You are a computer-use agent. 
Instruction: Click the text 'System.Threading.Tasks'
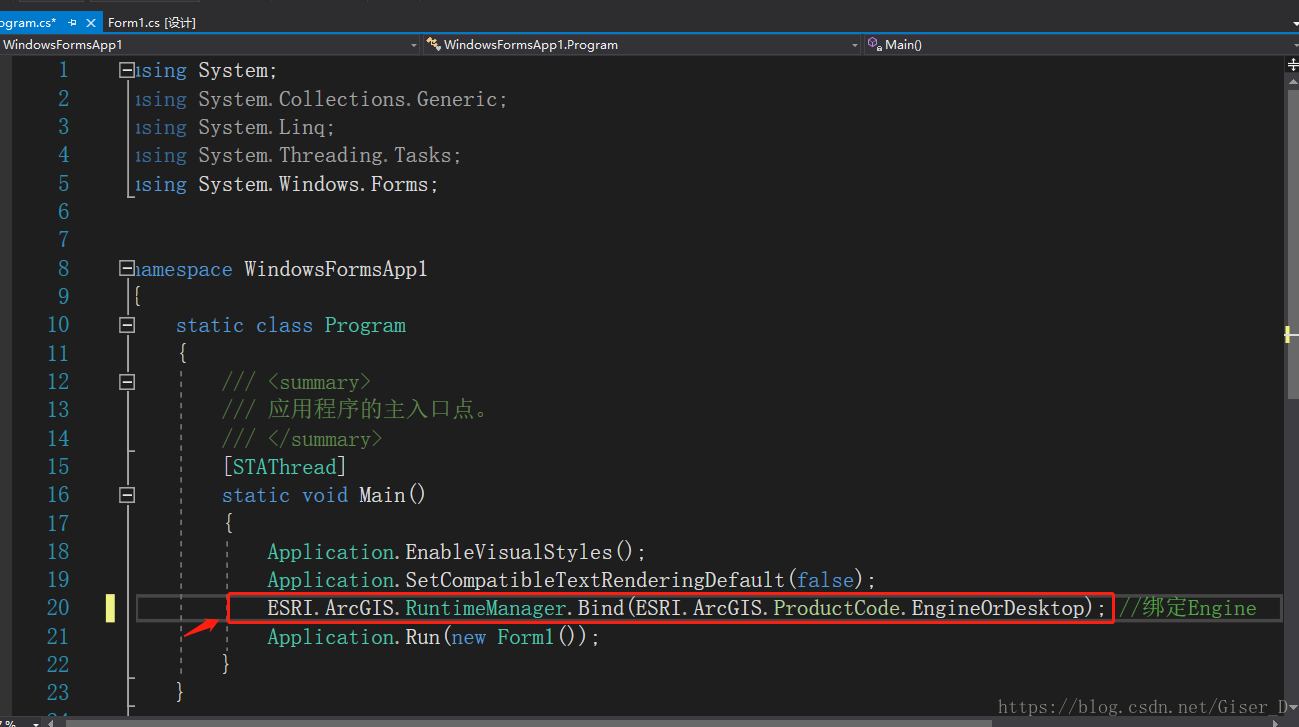(x=325, y=156)
